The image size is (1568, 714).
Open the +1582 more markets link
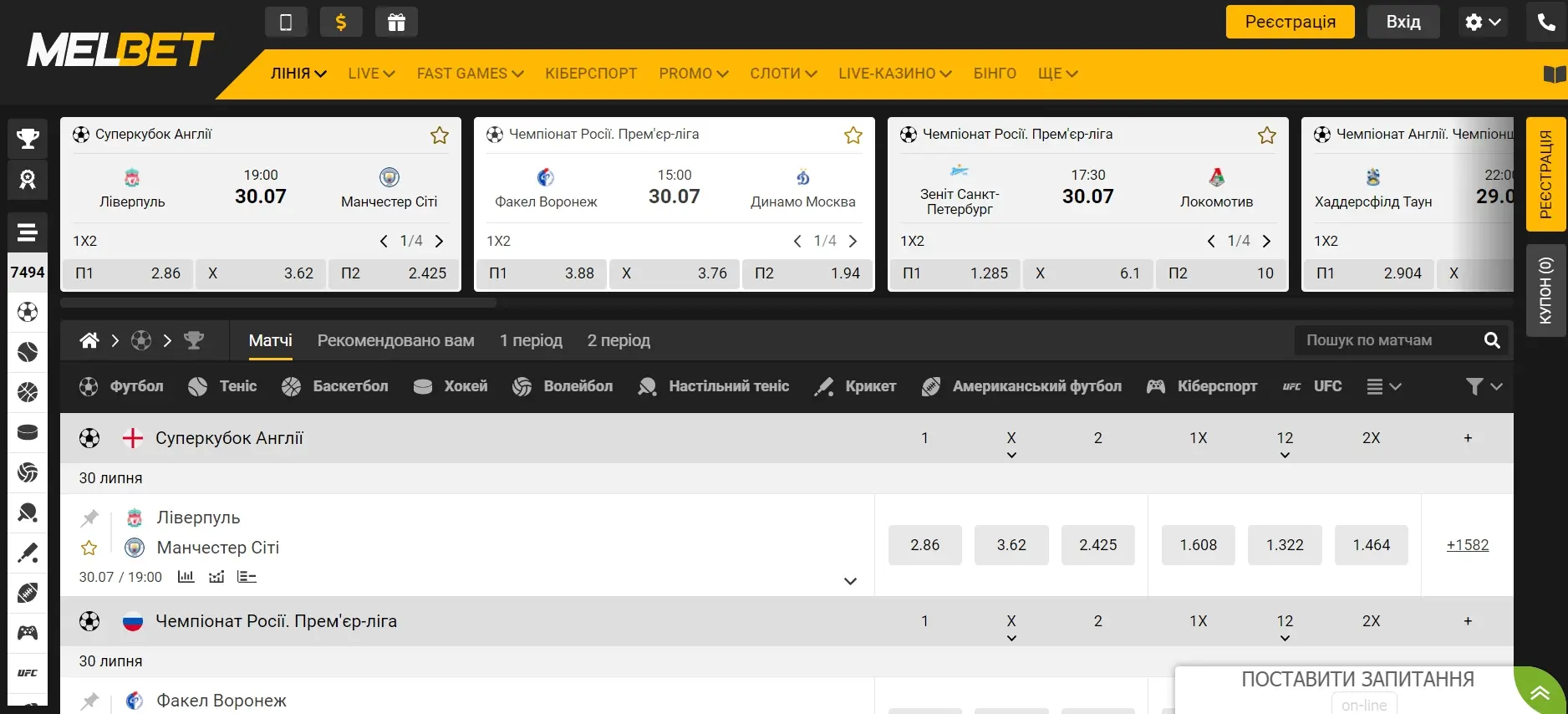pyautogui.click(x=1467, y=545)
